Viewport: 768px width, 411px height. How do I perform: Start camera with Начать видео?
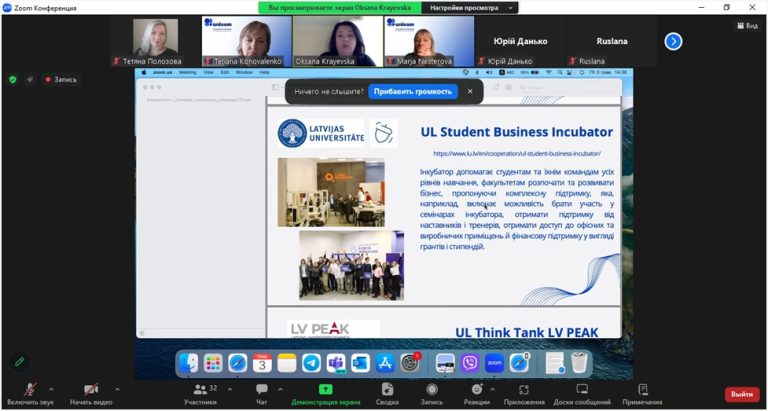(91, 394)
